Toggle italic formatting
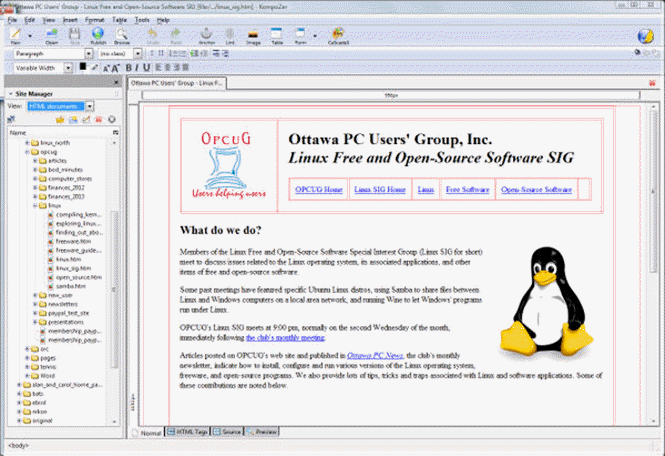 [137, 67]
